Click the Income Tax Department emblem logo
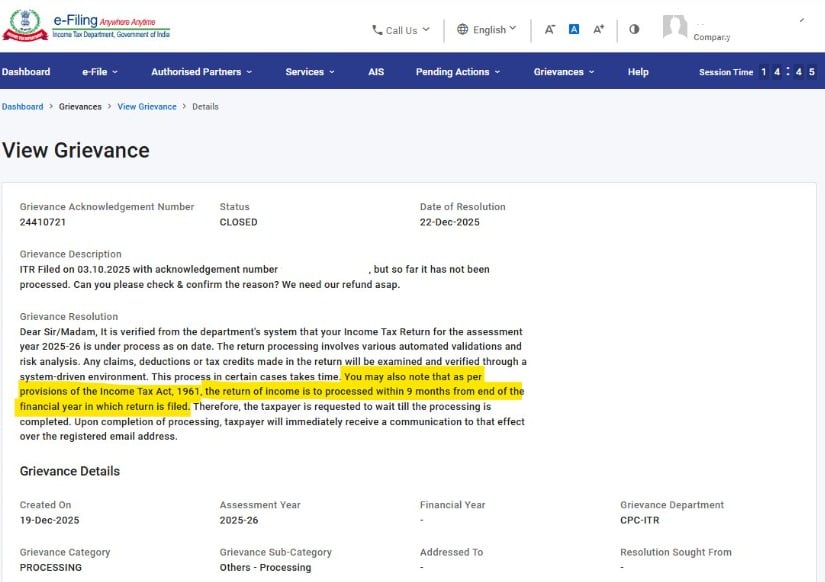The width and height of the screenshot is (825, 582). coord(25,26)
